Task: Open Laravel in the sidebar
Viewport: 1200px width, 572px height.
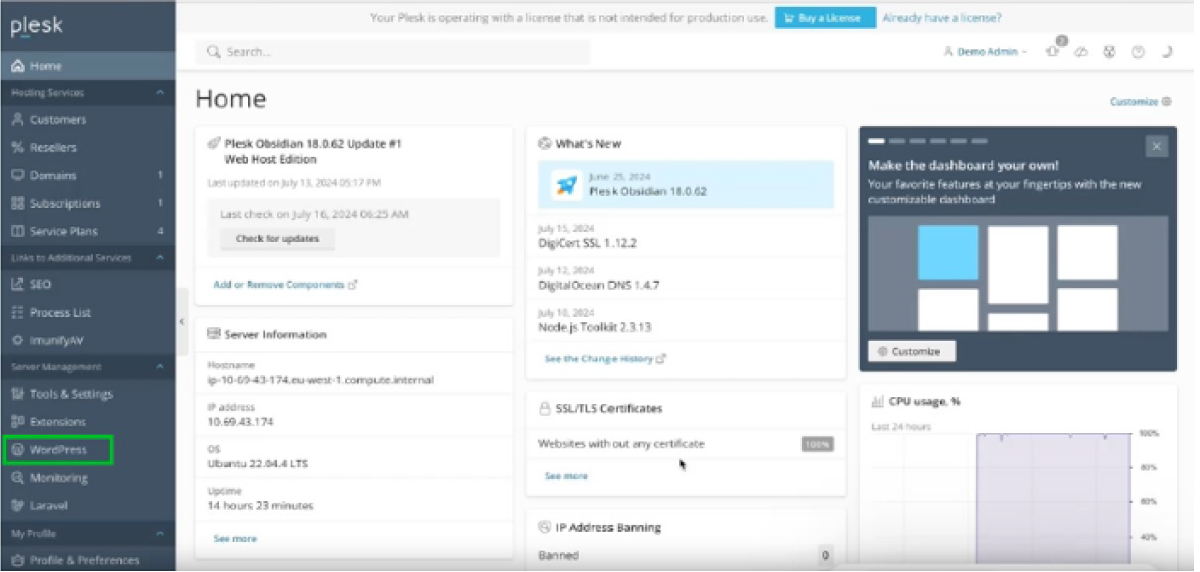Action: tap(88, 506)
